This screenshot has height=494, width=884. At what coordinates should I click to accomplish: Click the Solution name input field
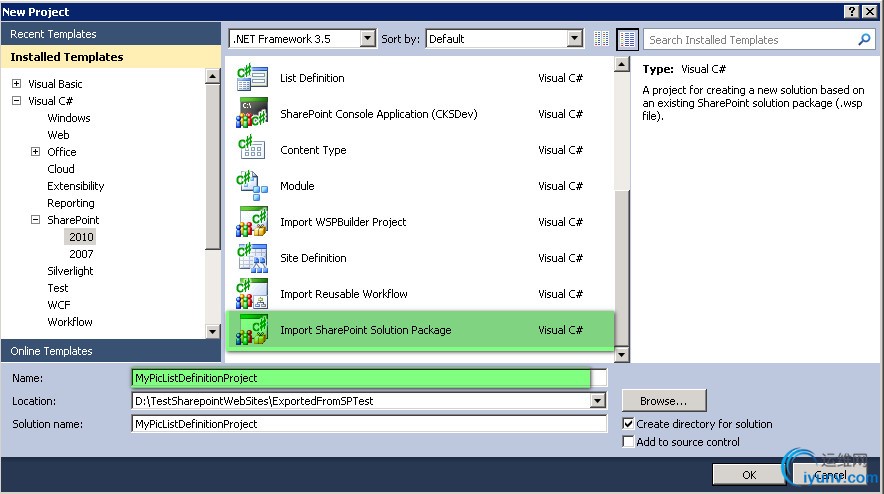pos(369,424)
